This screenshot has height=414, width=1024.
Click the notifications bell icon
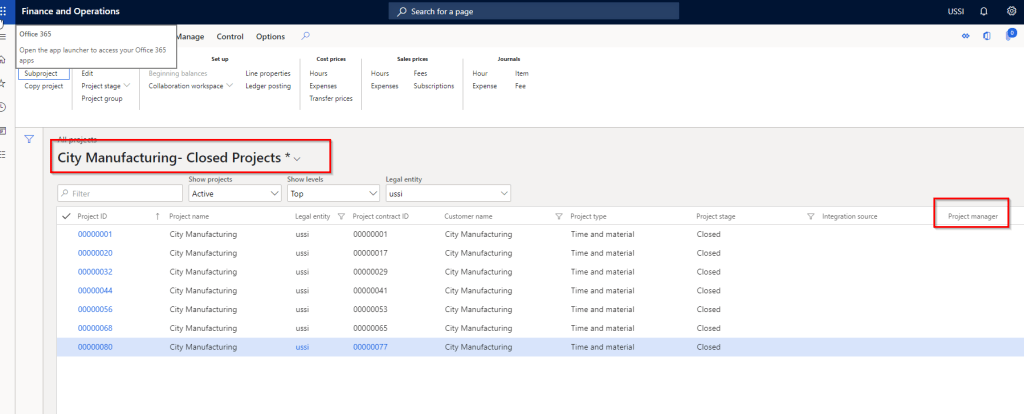point(983,11)
